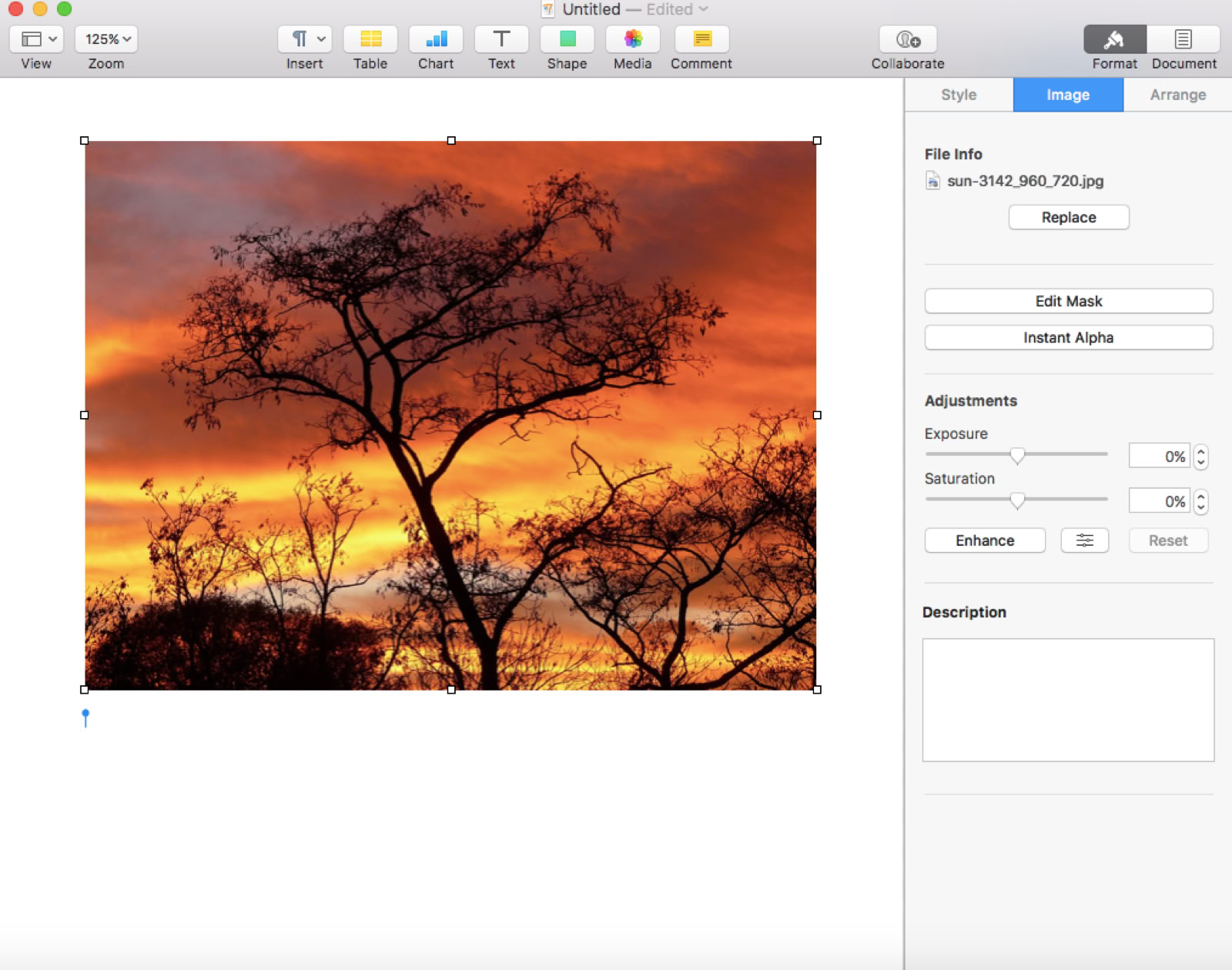Viewport: 1232px width, 970px height.
Task: Click the Exposure slider handle
Action: click(x=1017, y=456)
